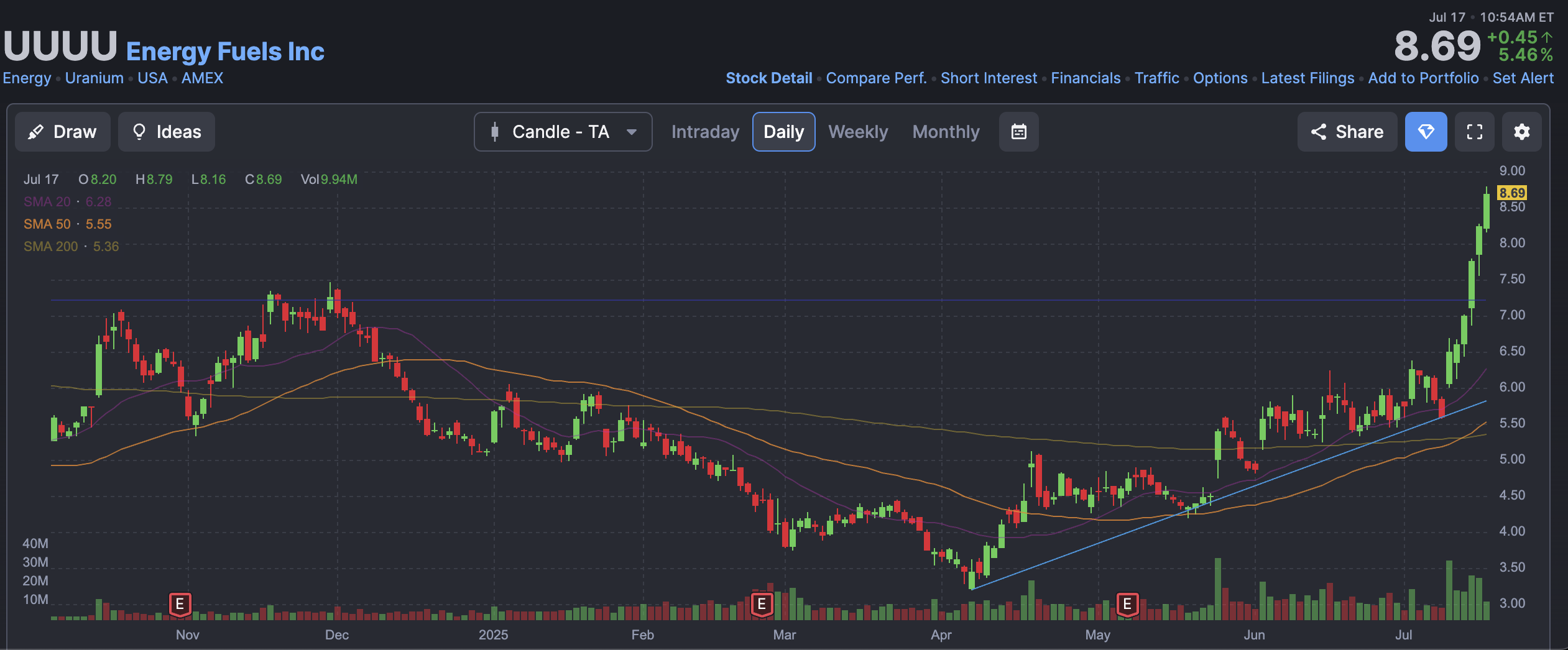This screenshot has height=650, width=1568.
Task: Click the May earnings E marker
Action: (x=1127, y=604)
